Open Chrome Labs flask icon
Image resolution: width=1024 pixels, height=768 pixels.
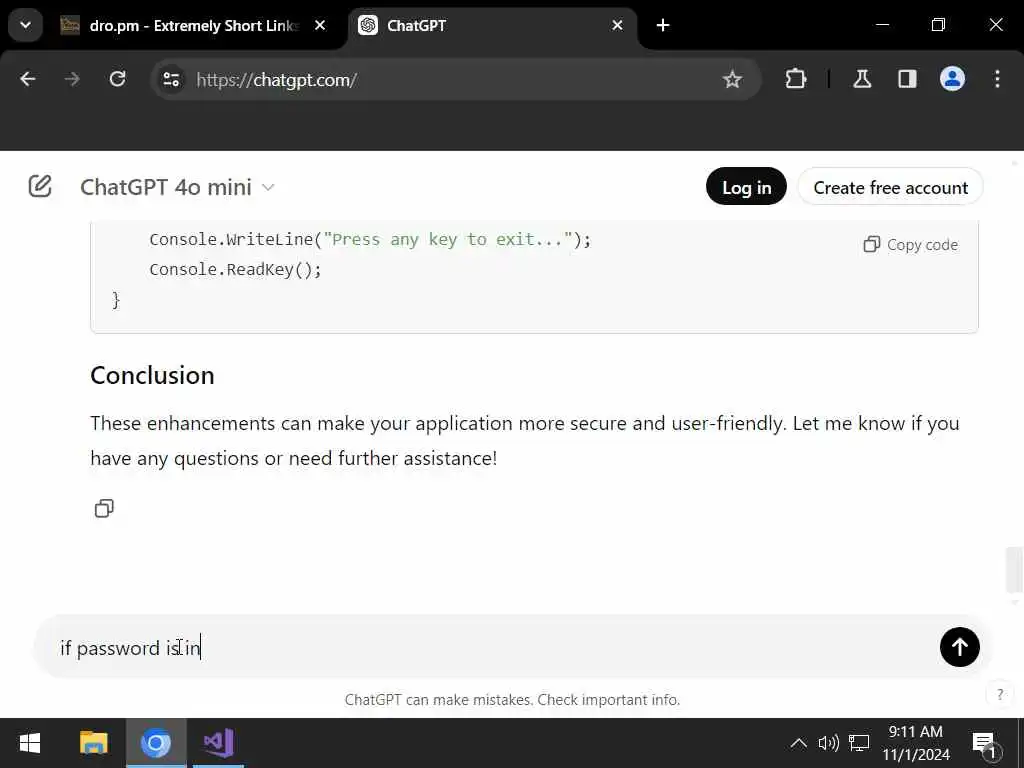(x=862, y=80)
